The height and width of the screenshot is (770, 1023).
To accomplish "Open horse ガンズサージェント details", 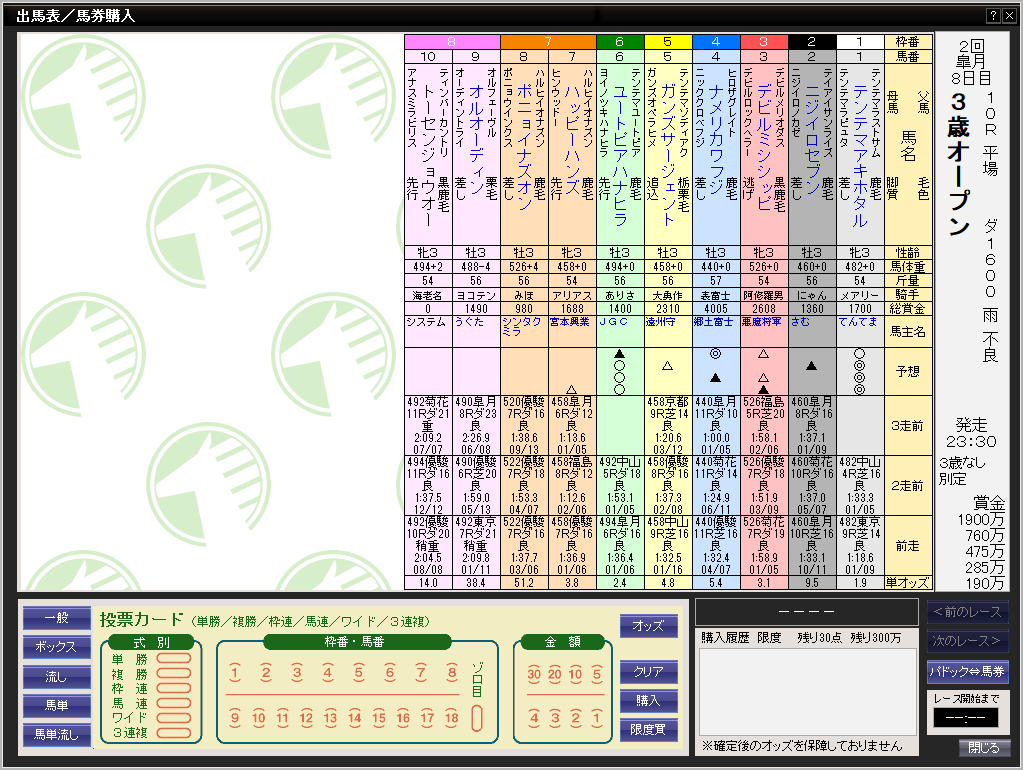I will pyautogui.click(x=668, y=155).
